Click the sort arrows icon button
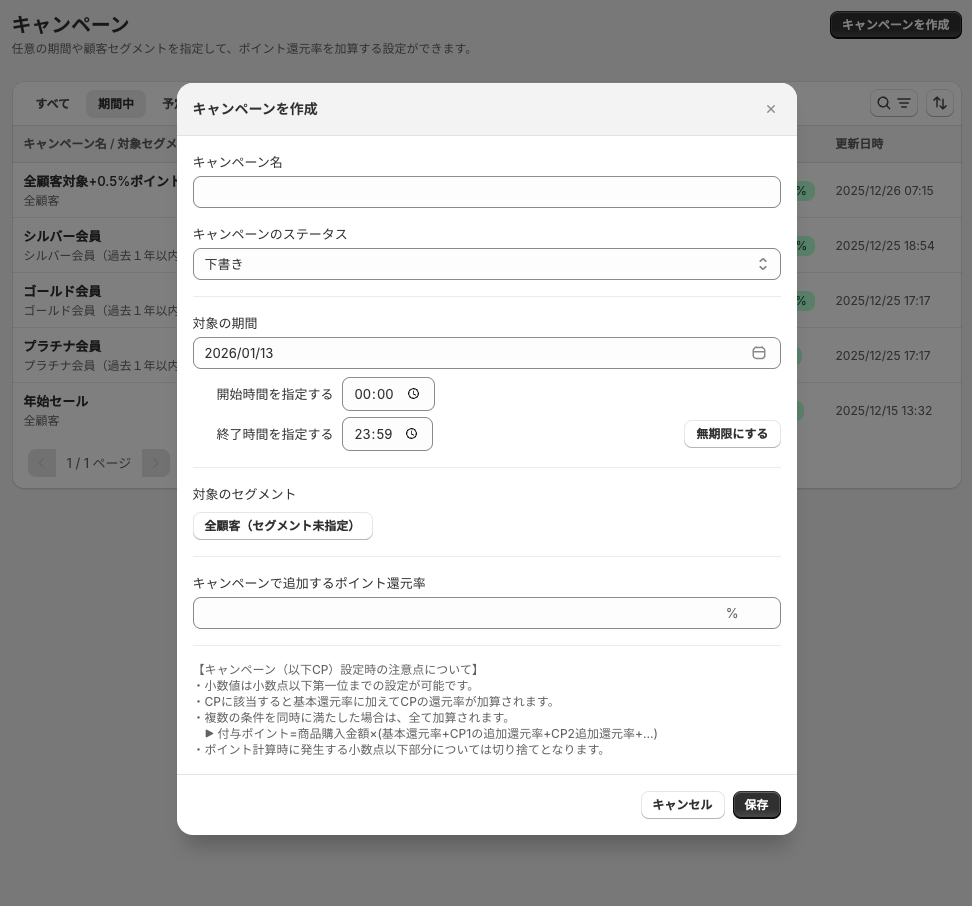The image size is (972, 906). point(939,103)
